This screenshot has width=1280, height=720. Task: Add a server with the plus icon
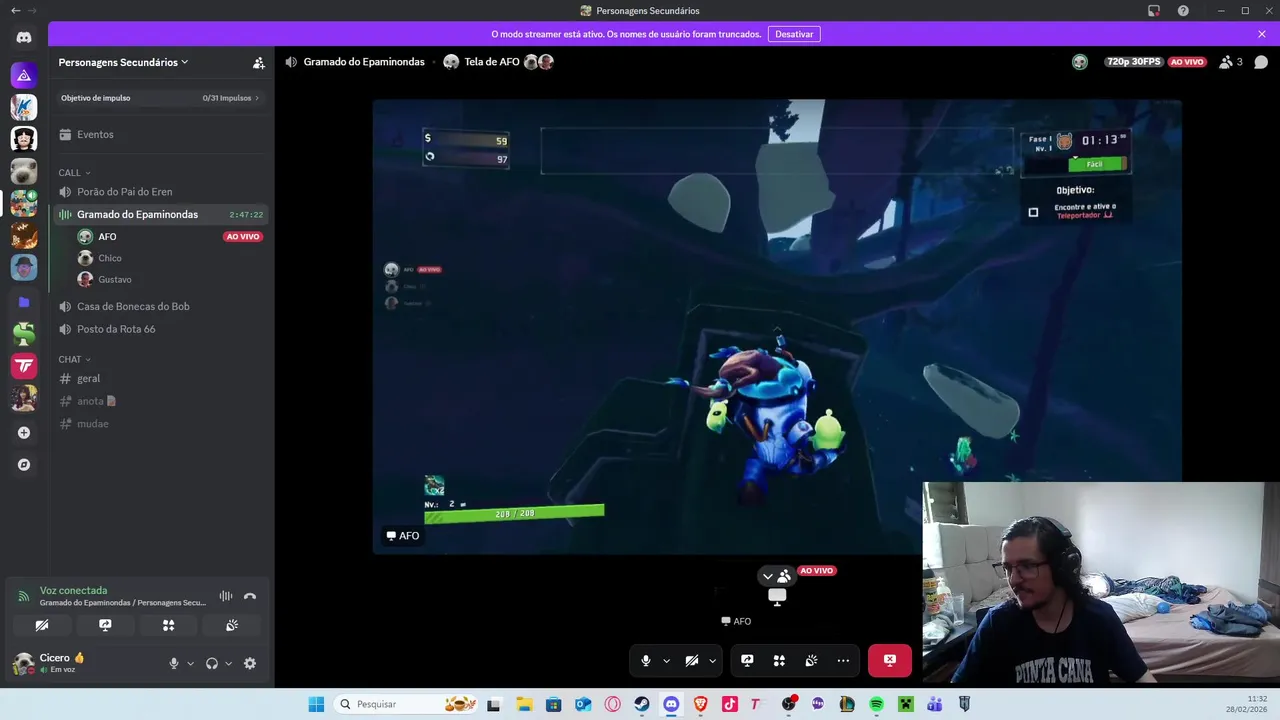pos(24,433)
